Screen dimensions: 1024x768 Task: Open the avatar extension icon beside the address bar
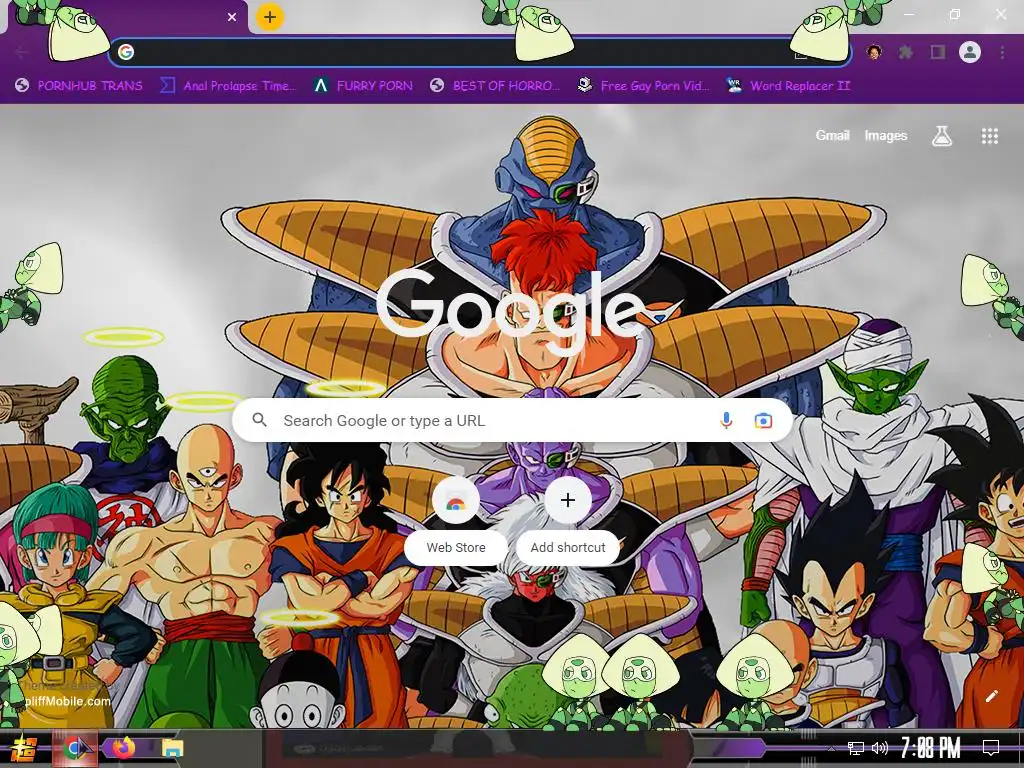(x=874, y=52)
